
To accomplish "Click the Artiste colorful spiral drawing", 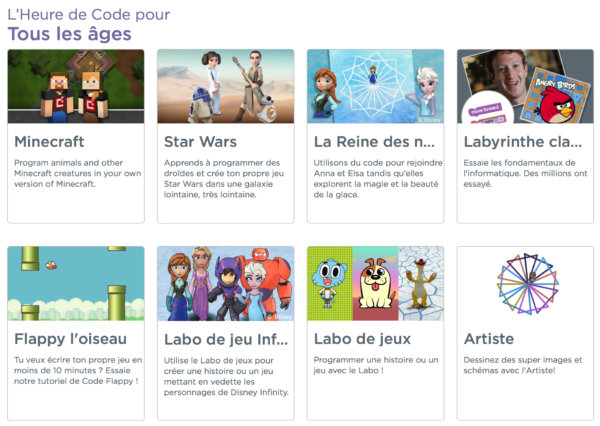I will [x=528, y=284].
